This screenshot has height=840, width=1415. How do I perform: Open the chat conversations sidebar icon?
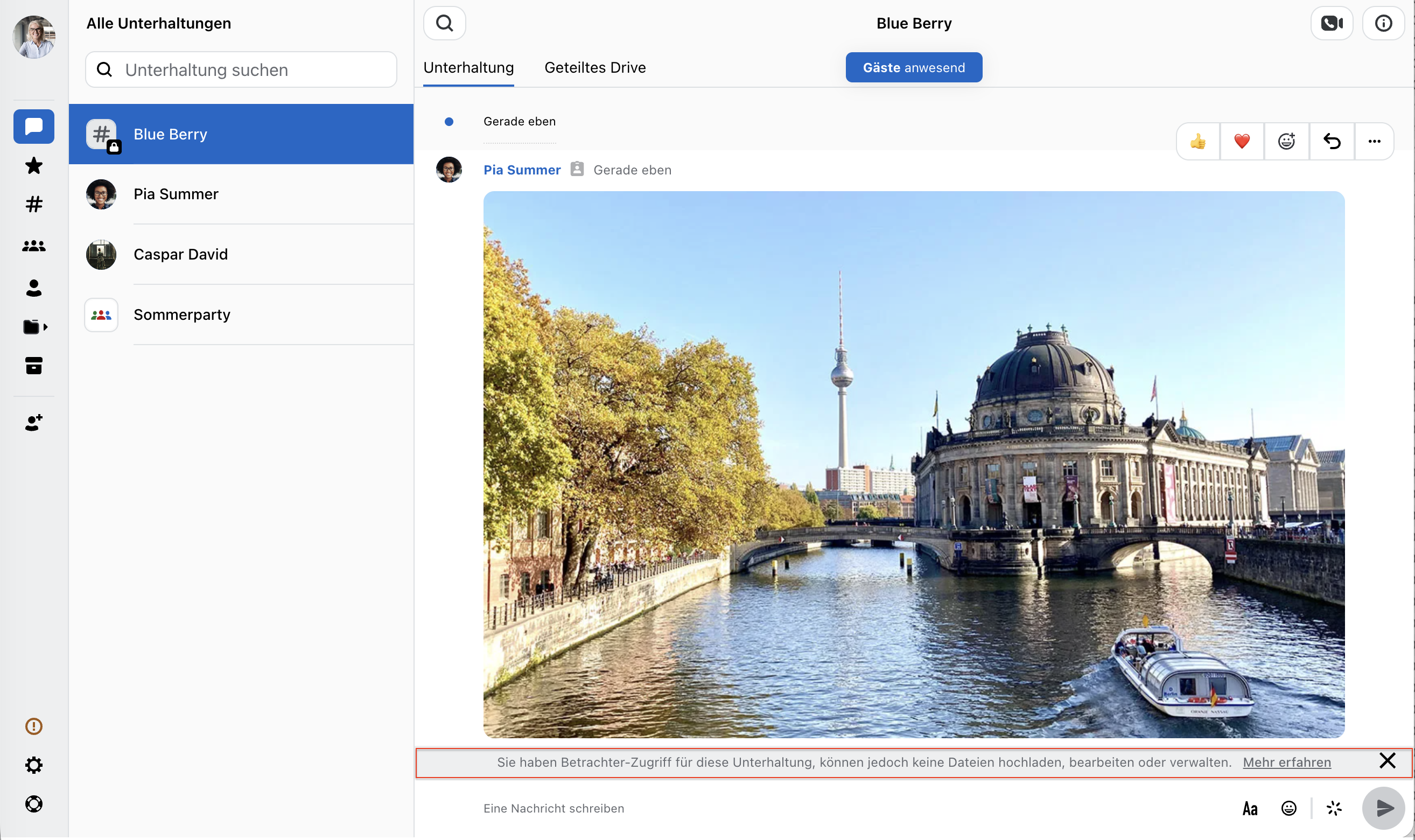click(34, 126)
